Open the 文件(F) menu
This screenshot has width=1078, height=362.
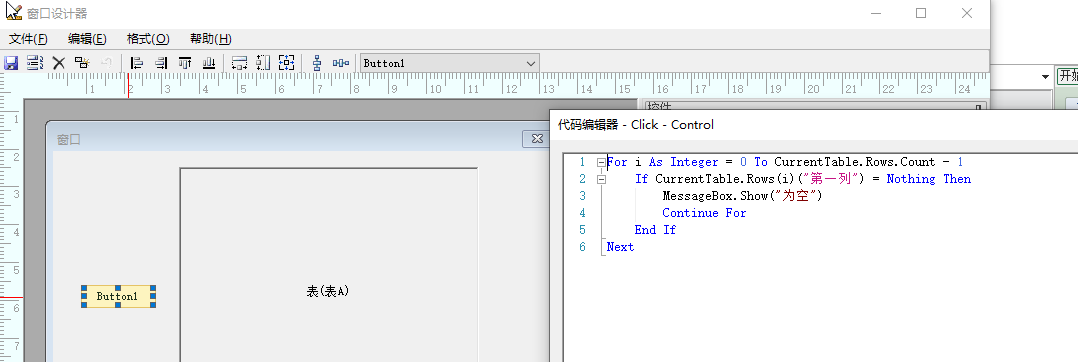(28, 39)
